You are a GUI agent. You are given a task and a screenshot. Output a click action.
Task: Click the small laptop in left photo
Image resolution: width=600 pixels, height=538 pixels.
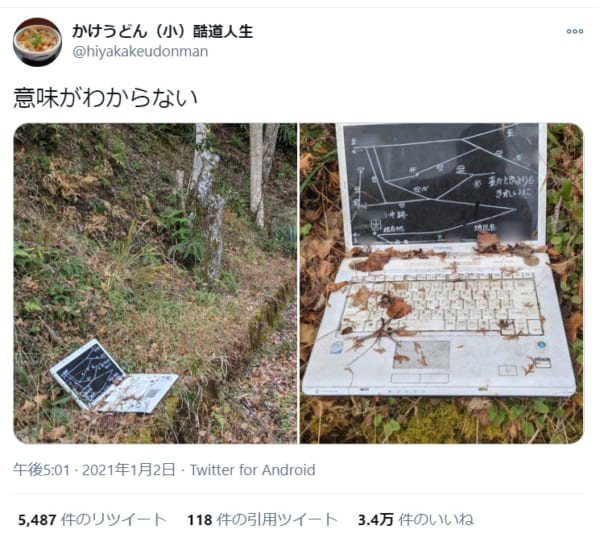[x=113, y=377]
